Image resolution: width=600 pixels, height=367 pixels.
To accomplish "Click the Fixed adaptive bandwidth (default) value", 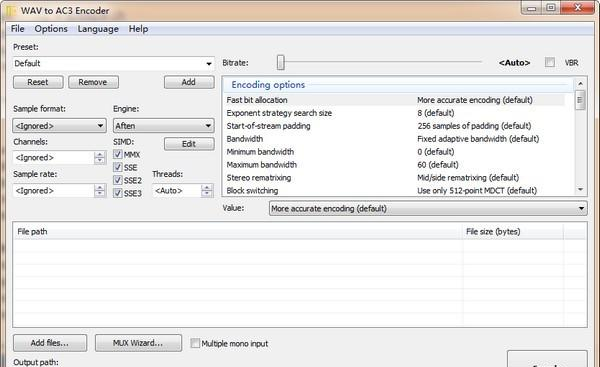I will pos(478,139).
